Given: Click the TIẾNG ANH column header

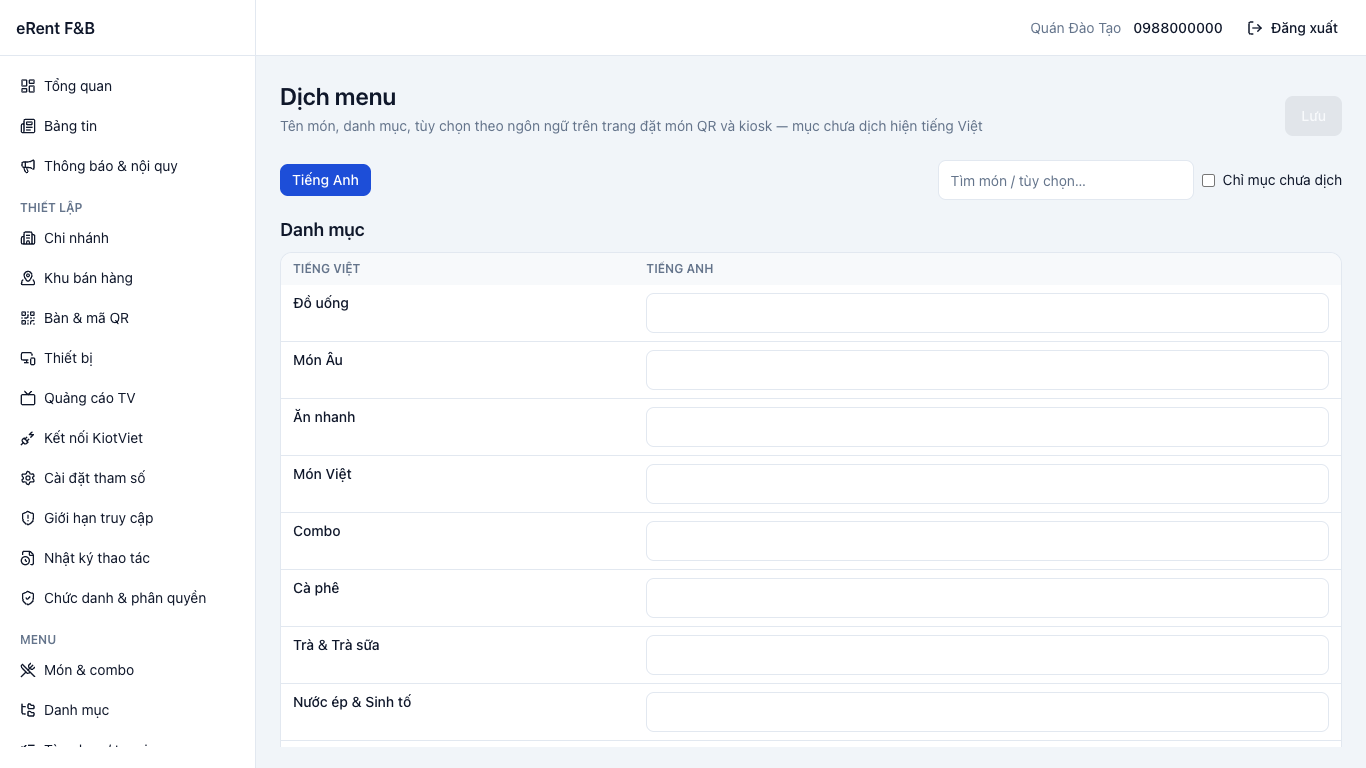Looking at the screenshot, I should [x=680, y=269].
